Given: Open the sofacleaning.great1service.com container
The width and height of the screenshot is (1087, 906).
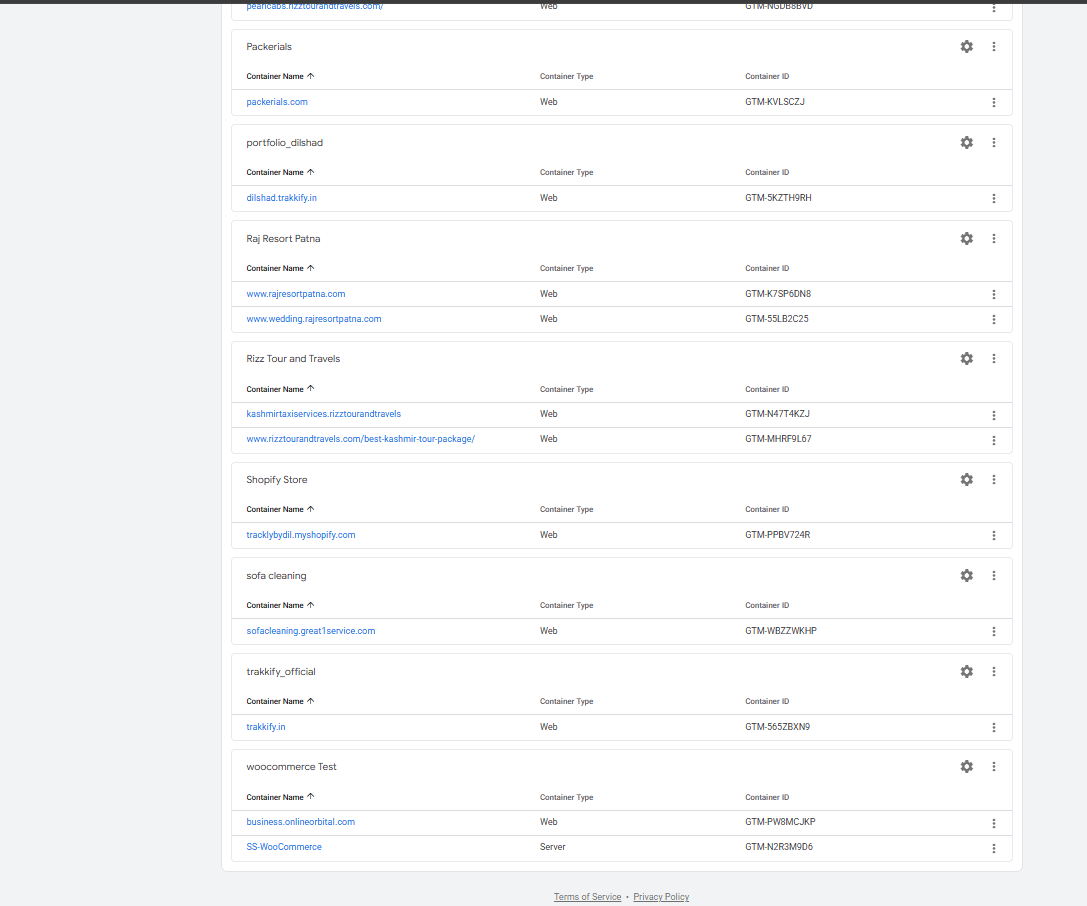Looking at the screenshot, I should pos(311,631).
